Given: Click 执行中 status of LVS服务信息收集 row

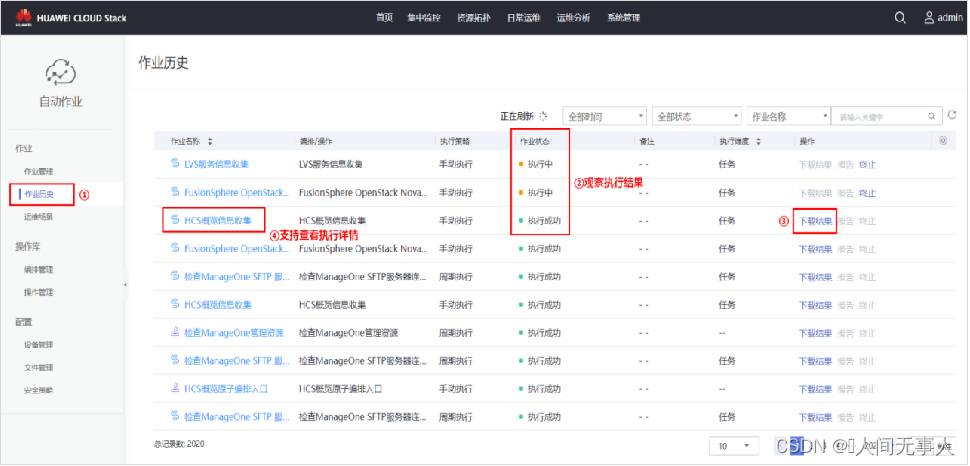Looking at the screenshot, I should click(x=539, y=165).
